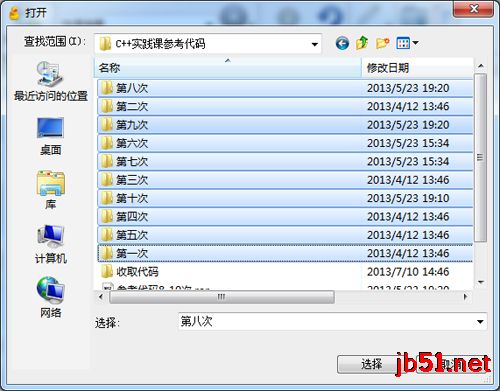The width and height of the screenshot is (500, 391).
Task: Click the folder icon of 收取代码
Action: click(x=107, y=271)
